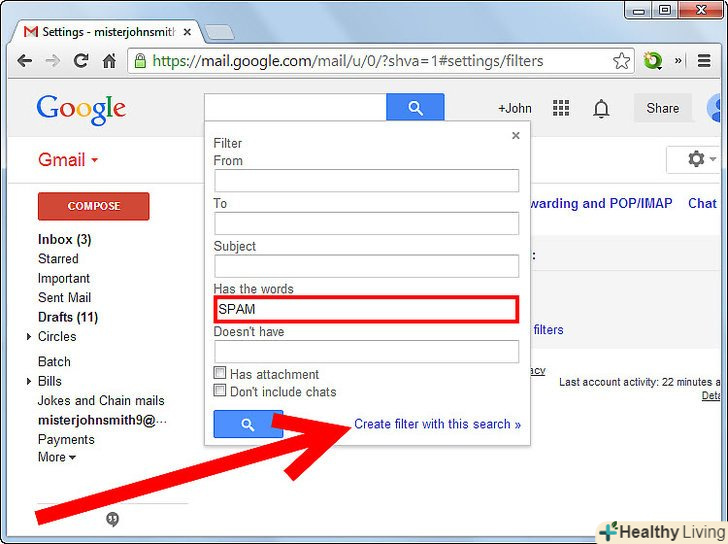Open the Gmail dropdown menu
The height and width of the screenshot is (544, 728).
[68, 160]
